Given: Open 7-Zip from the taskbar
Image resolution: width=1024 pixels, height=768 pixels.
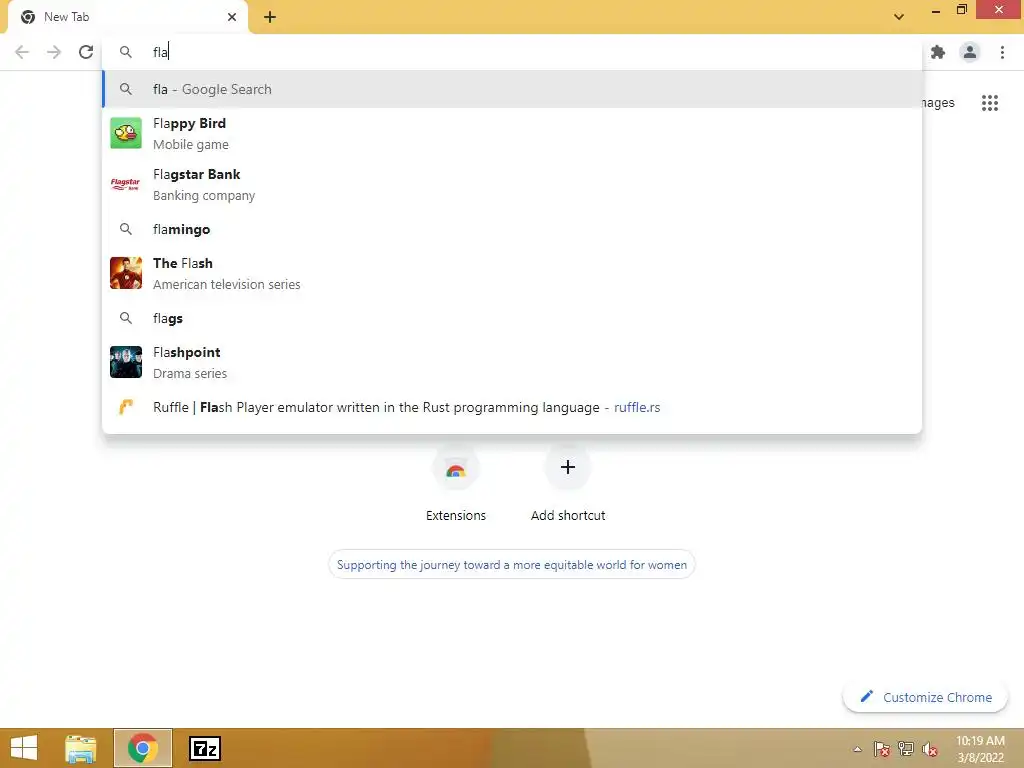Looking at the screenshot, I should coord(205,748).
